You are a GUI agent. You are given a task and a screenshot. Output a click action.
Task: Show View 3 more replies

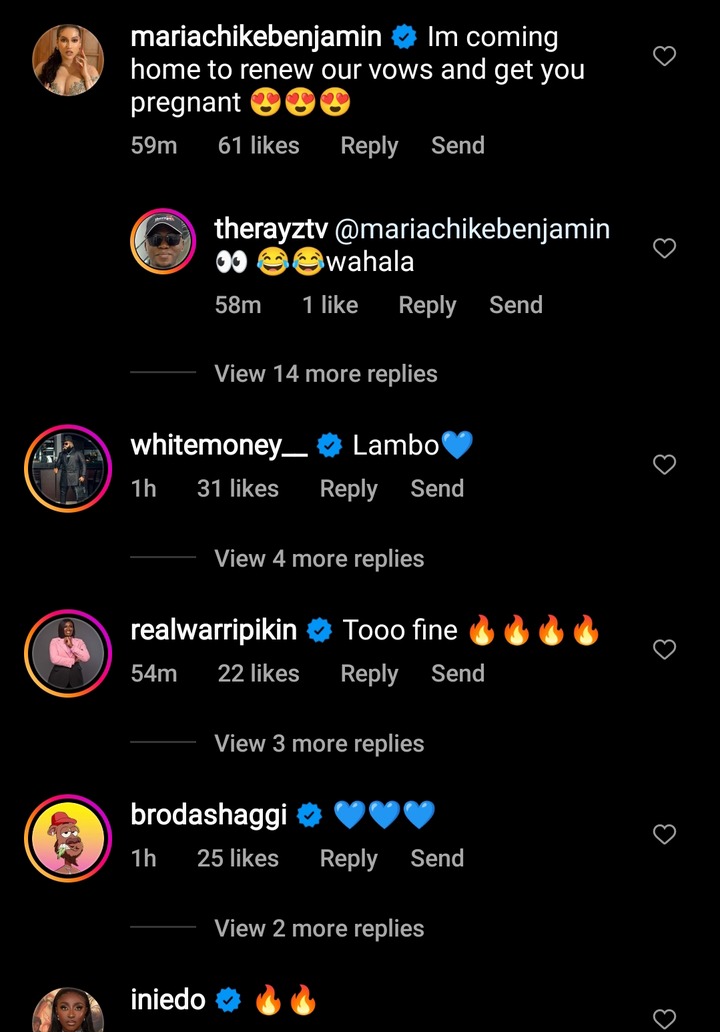pyautogui.click(x=319, y=744)
